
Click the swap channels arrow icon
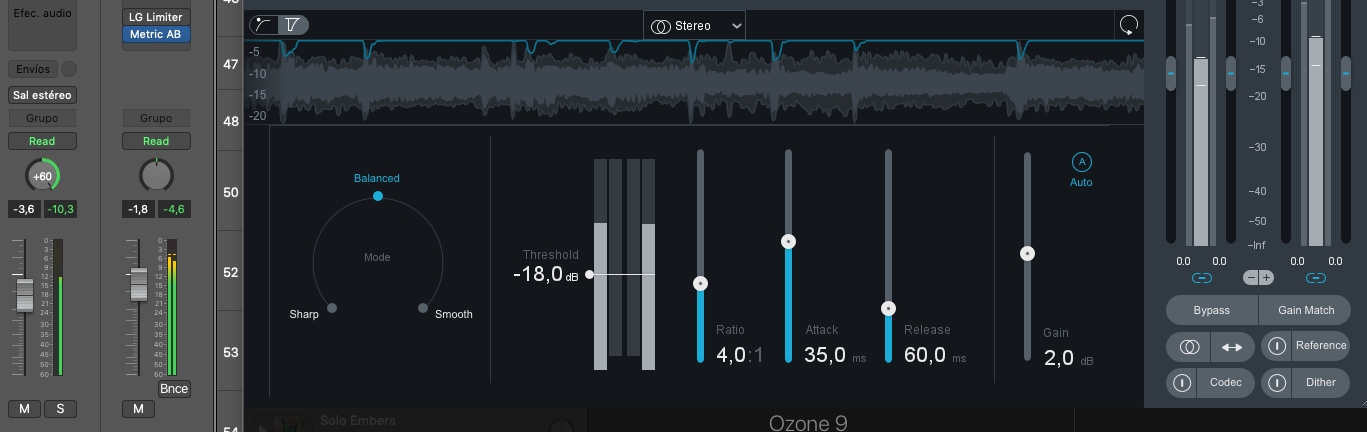point(1232,347)
